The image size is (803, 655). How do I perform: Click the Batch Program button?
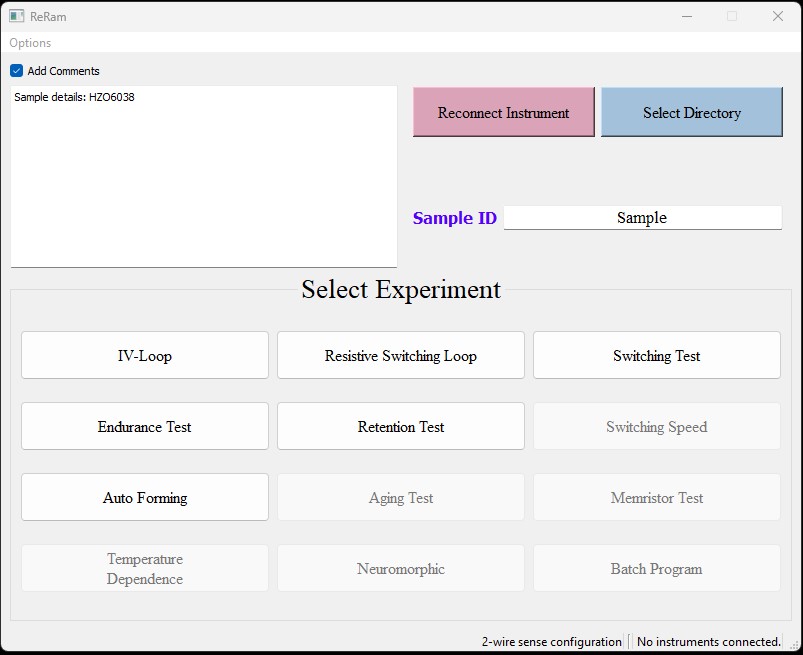pyautogui.click(x=657, y=568)
